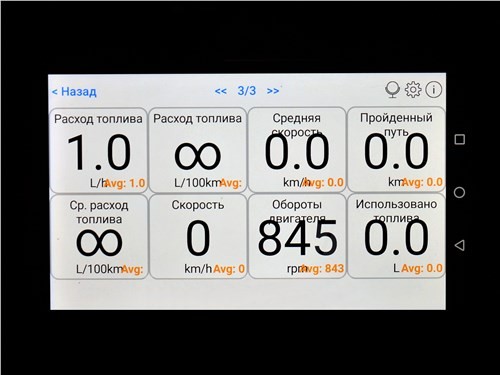Select the Скорость km/h tile
This screenshot has width=500, height=375.
tap(198, 236)
